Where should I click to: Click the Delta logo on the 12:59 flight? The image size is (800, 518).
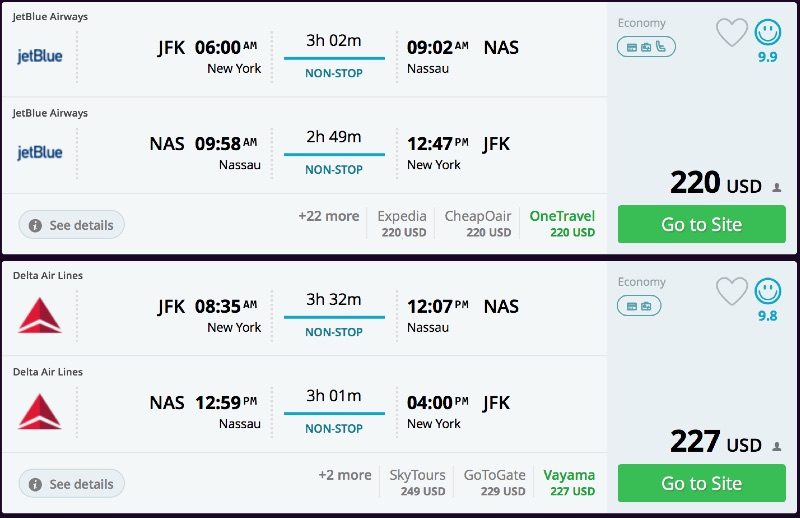pos(40,412)
